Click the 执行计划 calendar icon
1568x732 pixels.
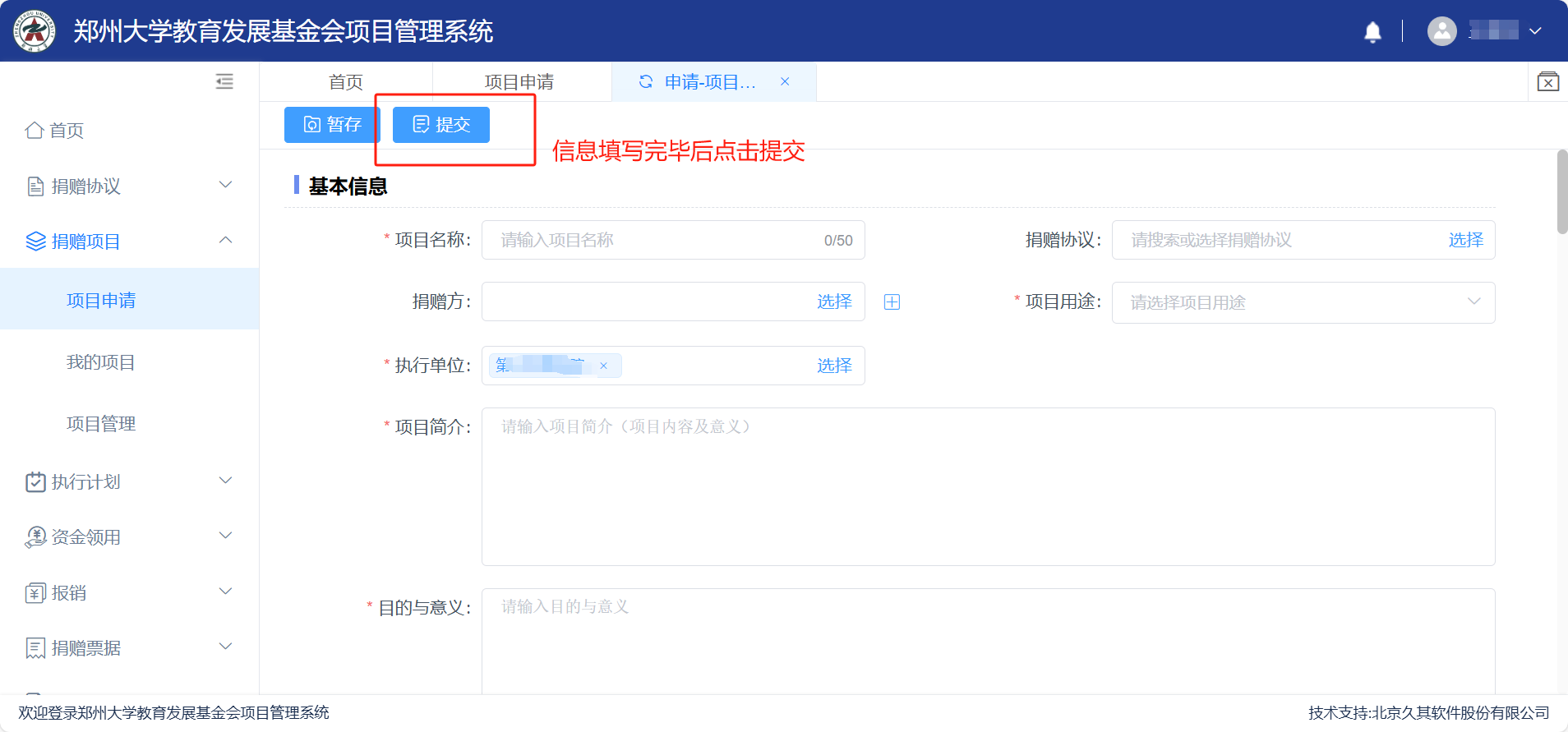(35, 481)
